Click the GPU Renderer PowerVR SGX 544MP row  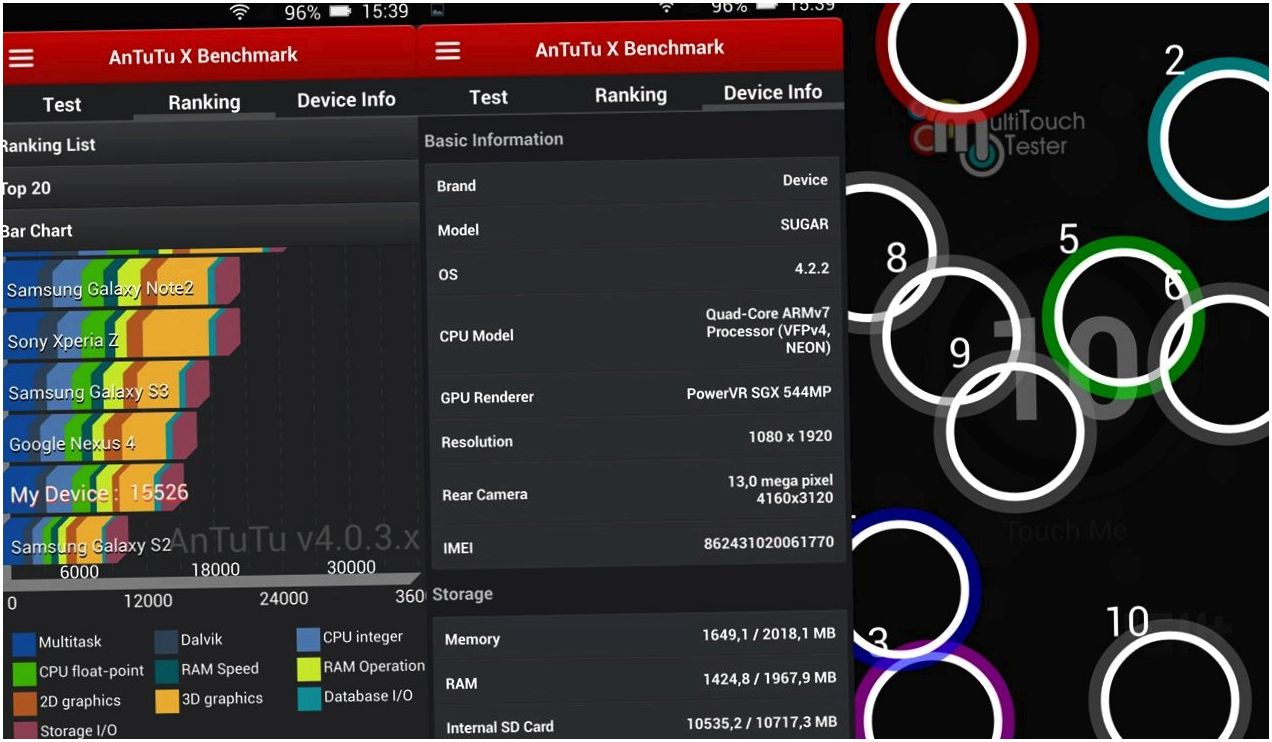[x=638, y=395]
